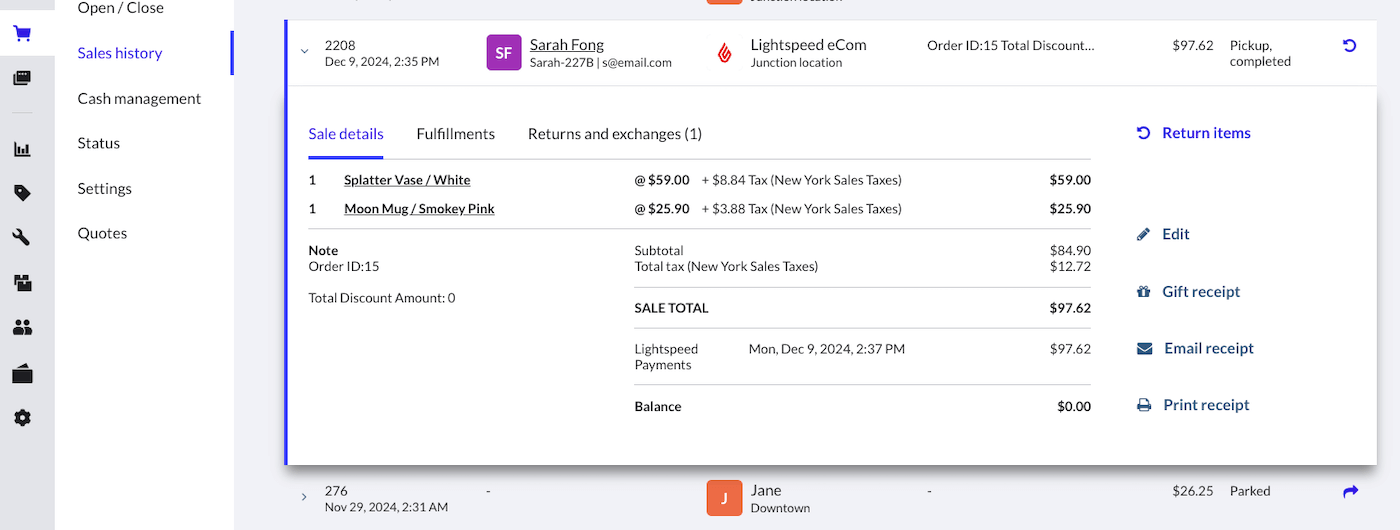The height and width of the screenshot is (530, 1400).
Task: Click the Return items circular arrow icon
Action: (x=1144, y=133)
